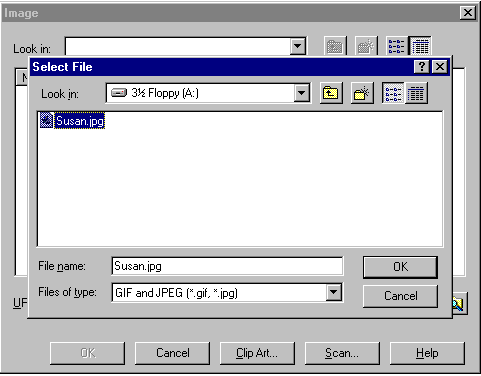The image size is (481, 376).
Task: Click the Susan.jpg file icon
Action: coord(46,120)
